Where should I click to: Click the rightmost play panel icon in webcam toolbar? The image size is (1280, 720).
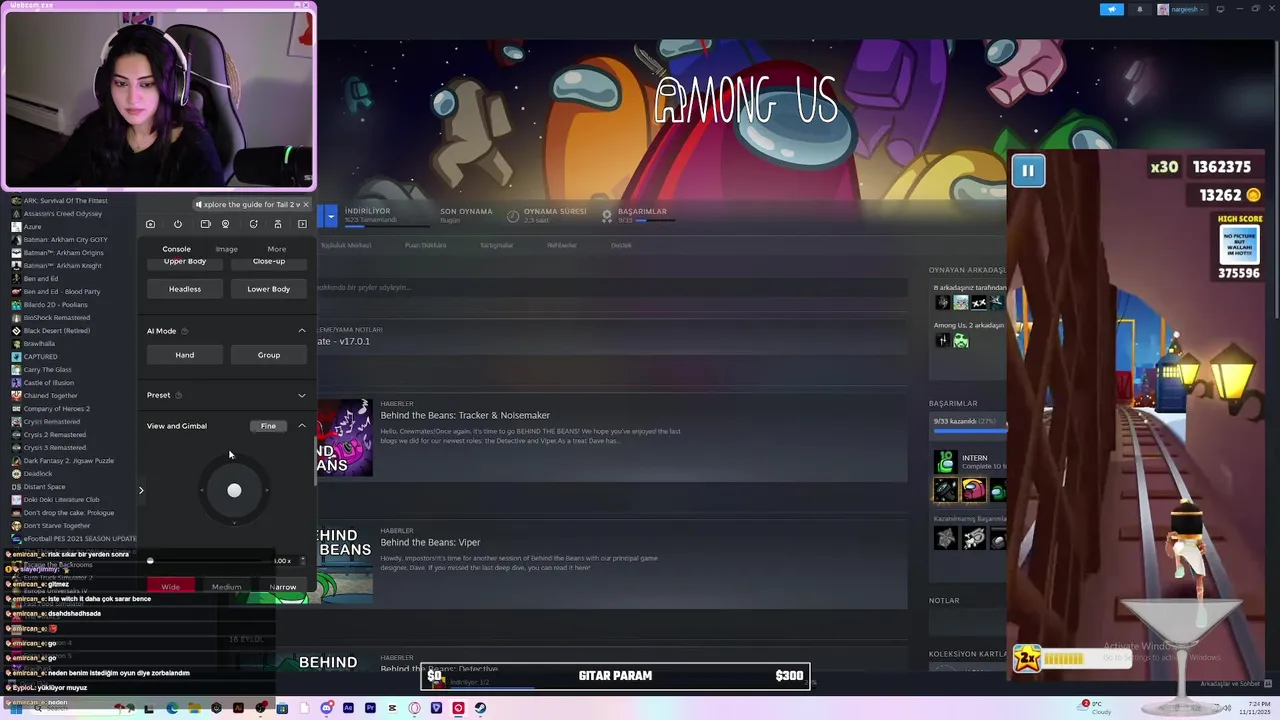point(302,224)
